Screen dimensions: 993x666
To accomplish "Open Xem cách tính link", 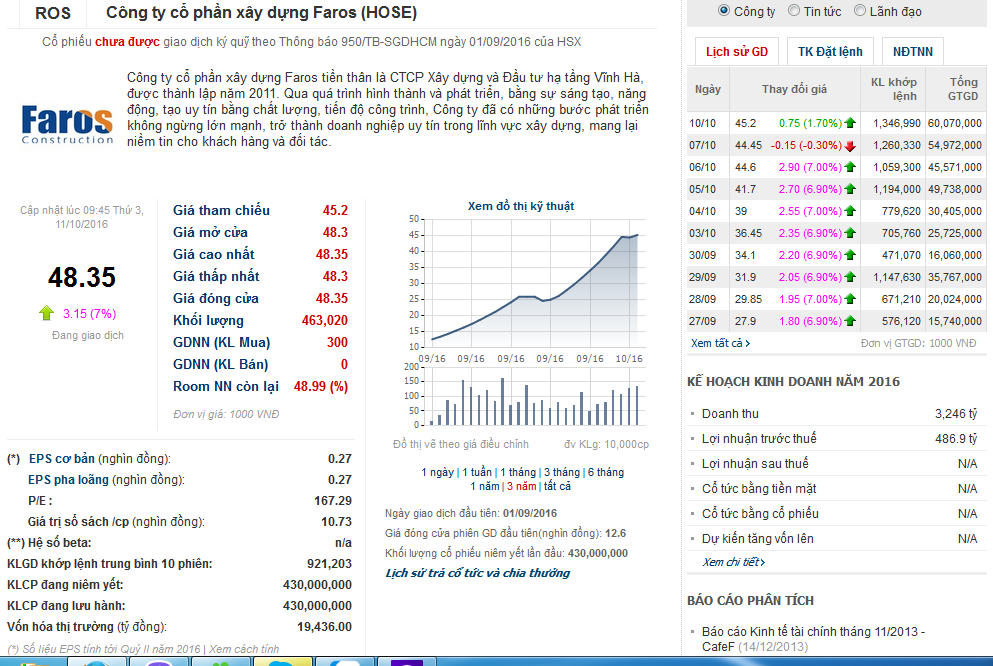I will (x=244, y=649).
